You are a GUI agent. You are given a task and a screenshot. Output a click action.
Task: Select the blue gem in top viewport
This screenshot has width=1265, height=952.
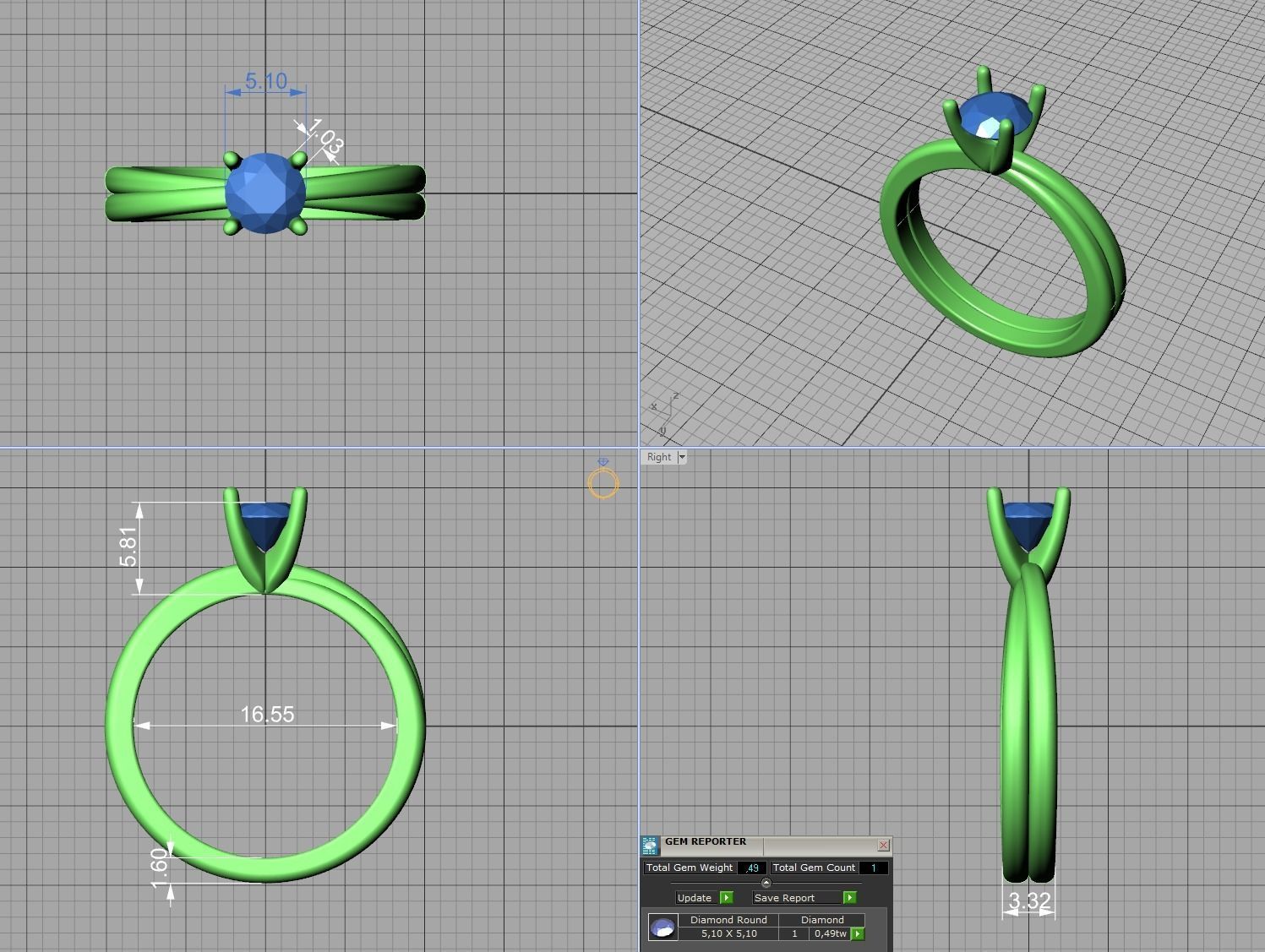[x=265, y=193]
